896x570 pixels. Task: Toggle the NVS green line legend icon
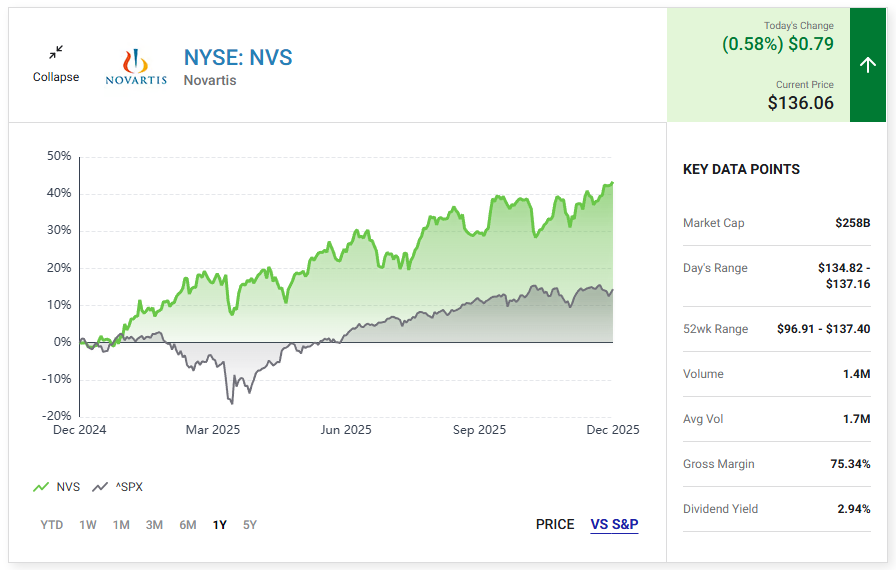coord(41,487)
